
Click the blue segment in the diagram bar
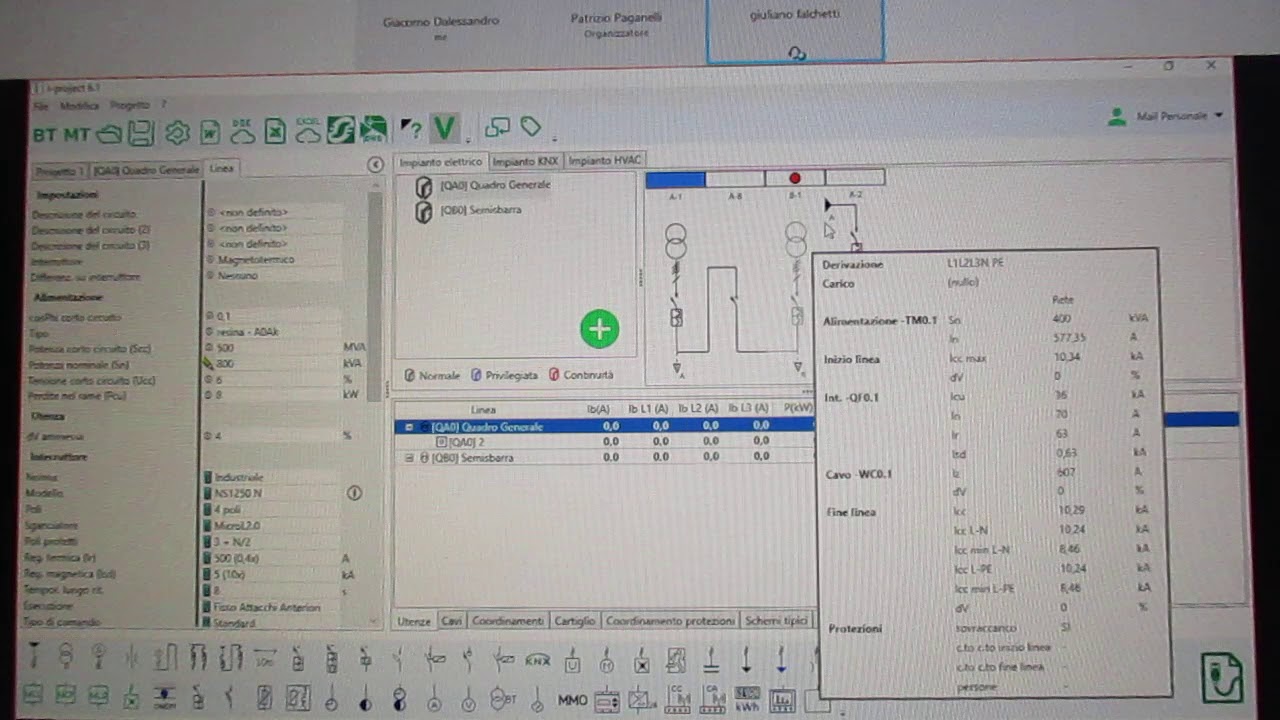click(x=675, y=179)
